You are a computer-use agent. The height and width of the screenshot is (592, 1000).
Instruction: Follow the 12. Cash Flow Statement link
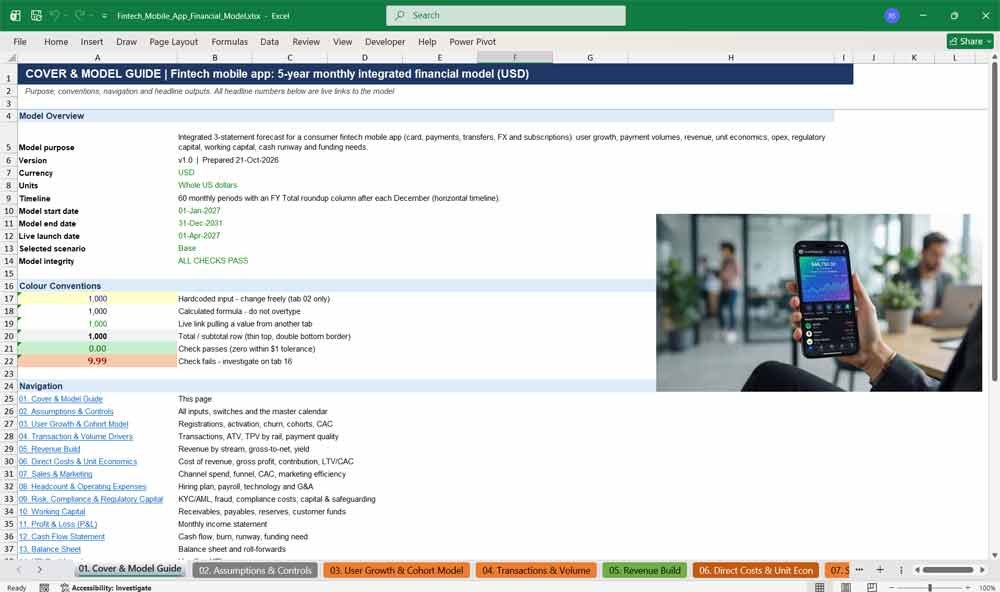point(62,536)
